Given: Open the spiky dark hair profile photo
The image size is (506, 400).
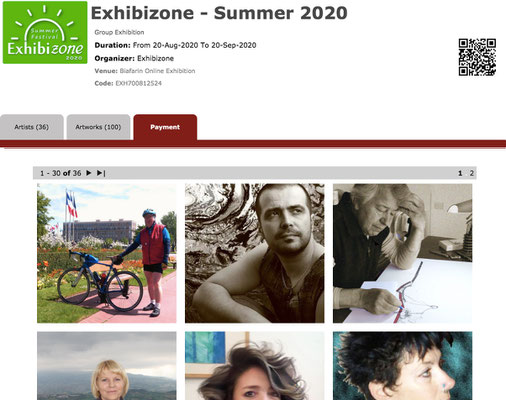Looking at the screenshot, I should tap(403, 366).
